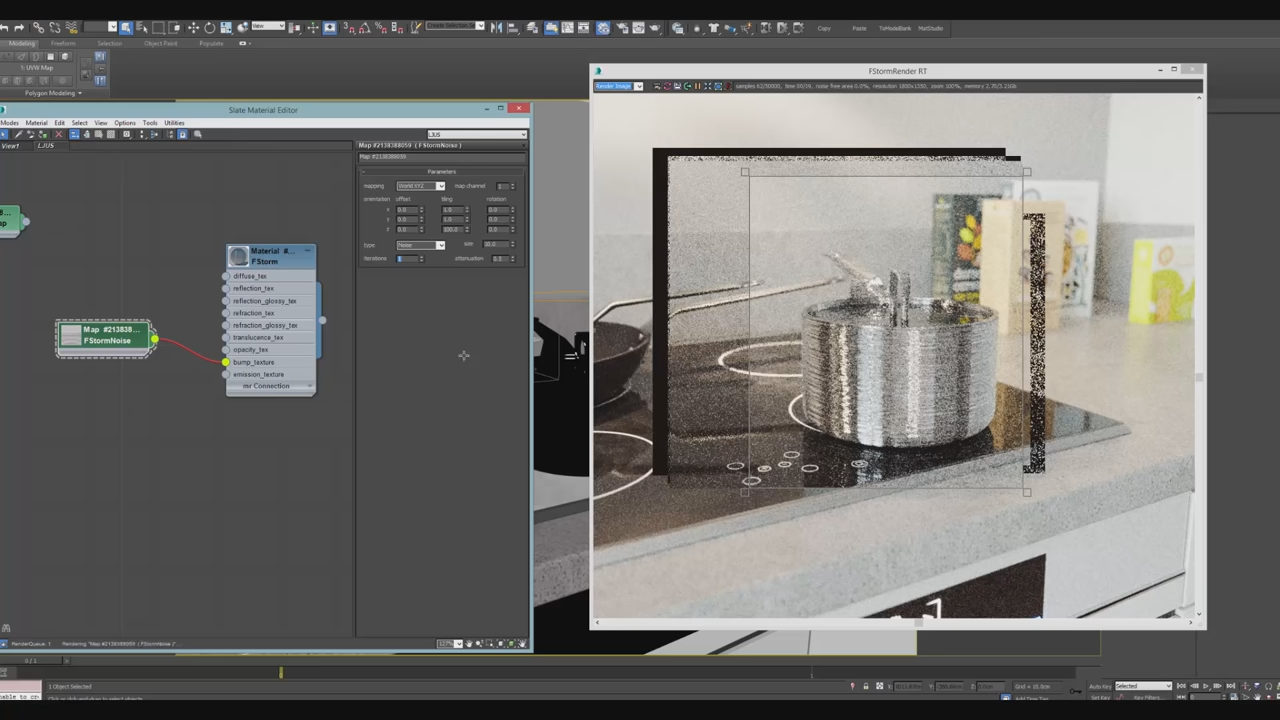The image size is (1280, 720).
Task: Switch to the View1 tab
Action: (11, 145)
